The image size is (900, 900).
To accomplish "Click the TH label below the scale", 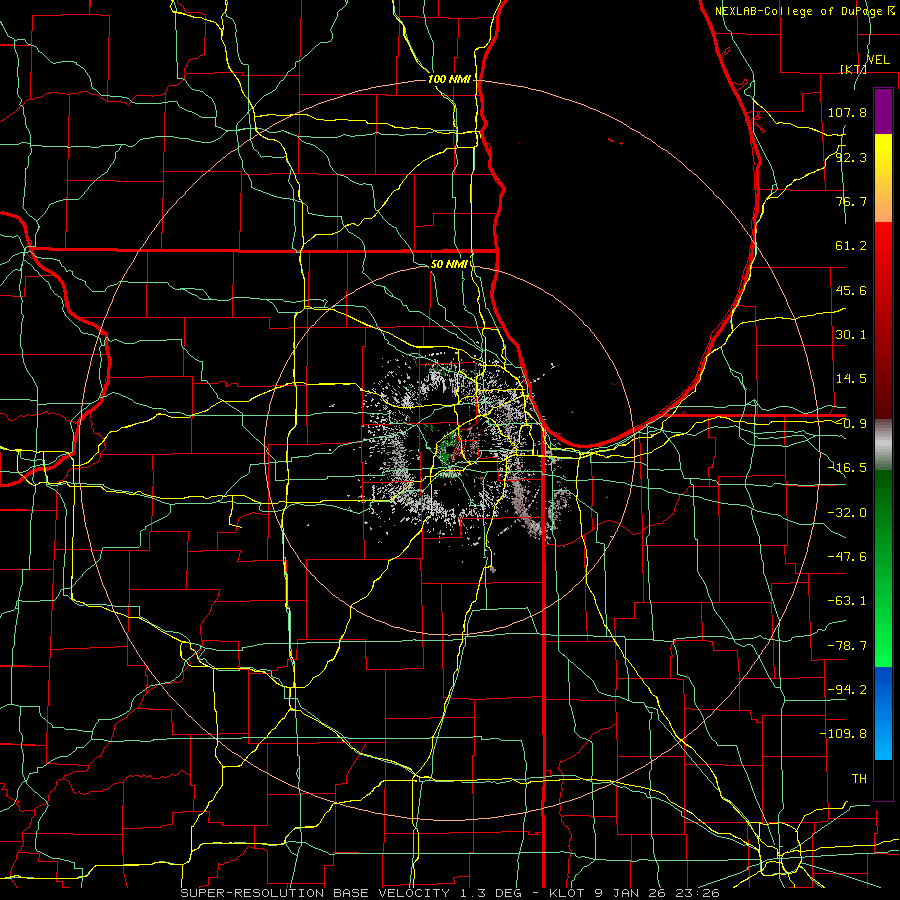I will point(859,779).
